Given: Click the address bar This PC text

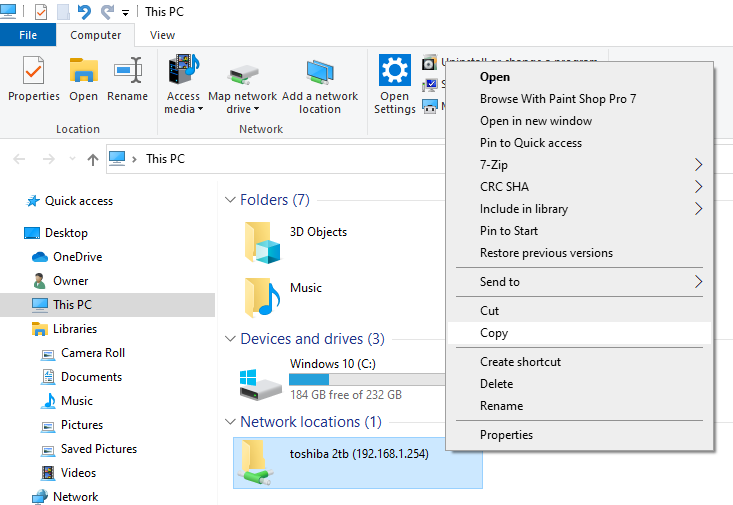Looking at the screenshot, I should 165,159.
